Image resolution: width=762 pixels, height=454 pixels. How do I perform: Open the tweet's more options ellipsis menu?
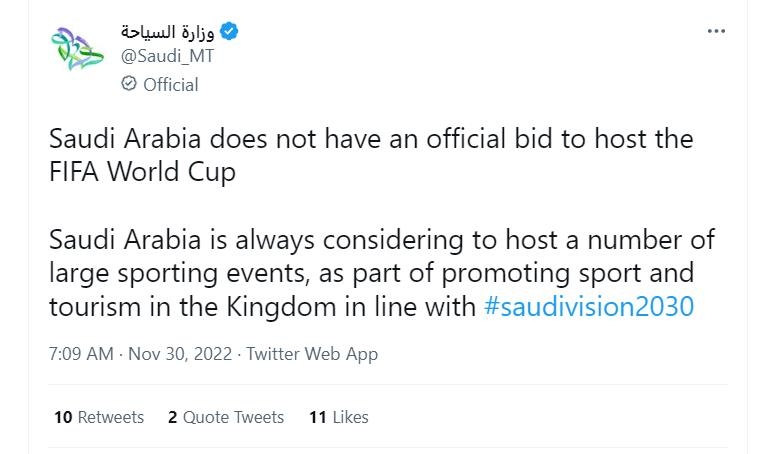(x=716, y=31)
